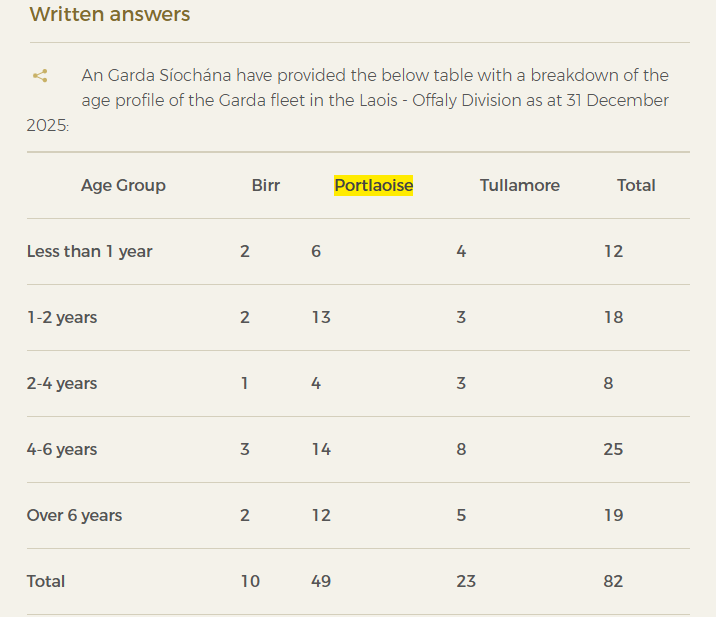The width and height of the screenshot is (716, 617).
Task: Select the "4-6 years" row label
Action: click(62, 449)
